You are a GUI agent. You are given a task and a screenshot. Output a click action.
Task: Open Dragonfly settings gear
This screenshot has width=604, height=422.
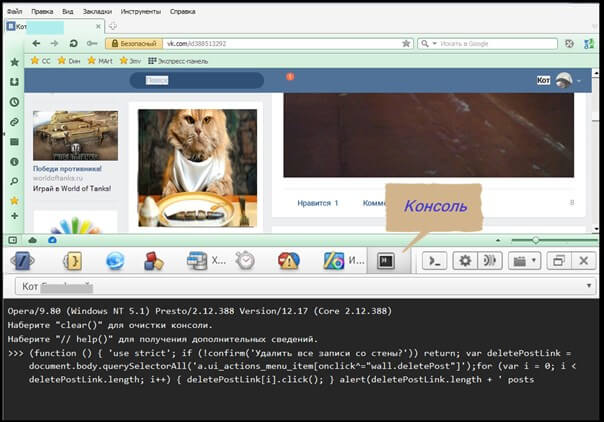tap(463, 261)
